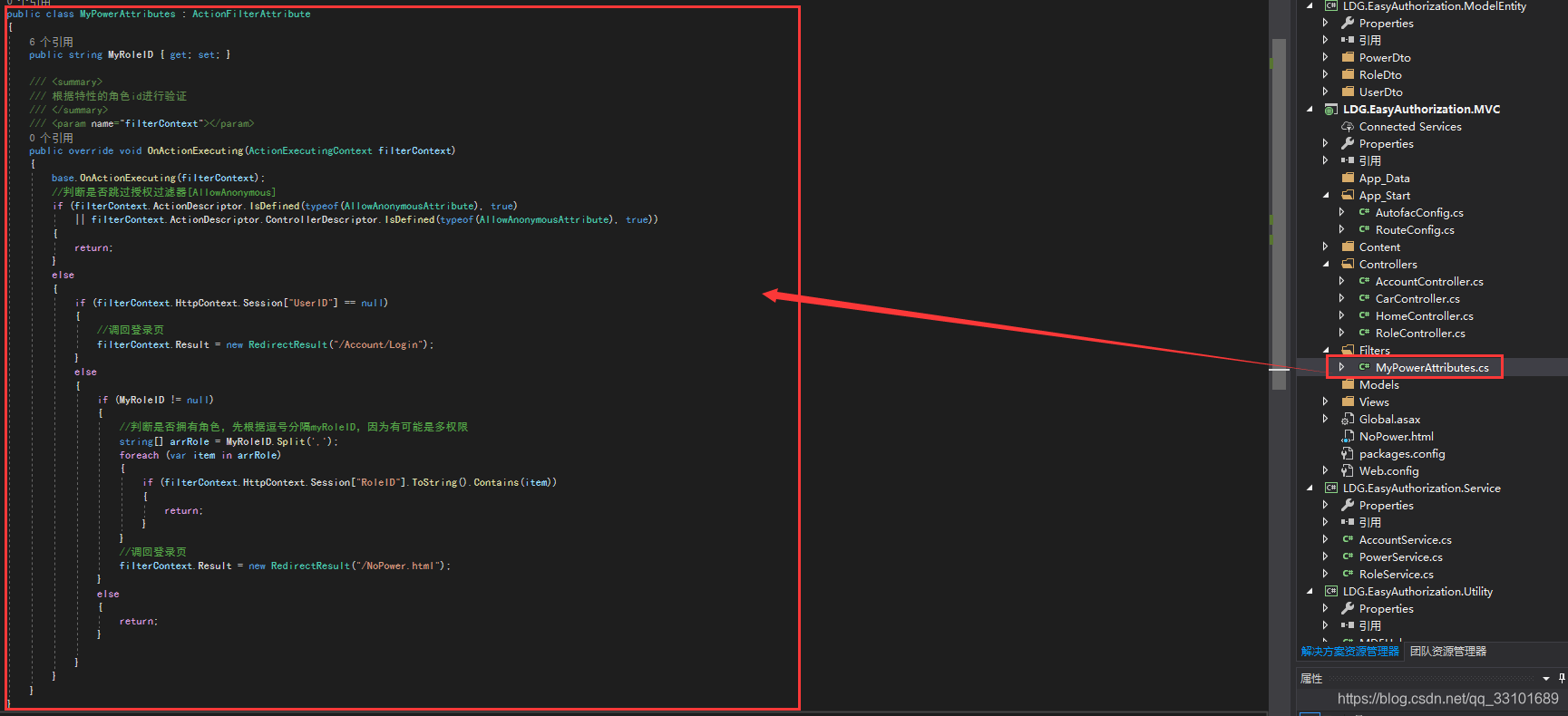Collapse the LDG.EasyAuthorization.ModelEntity project node
1568x716 pixels.
[x=1310, y=5]
